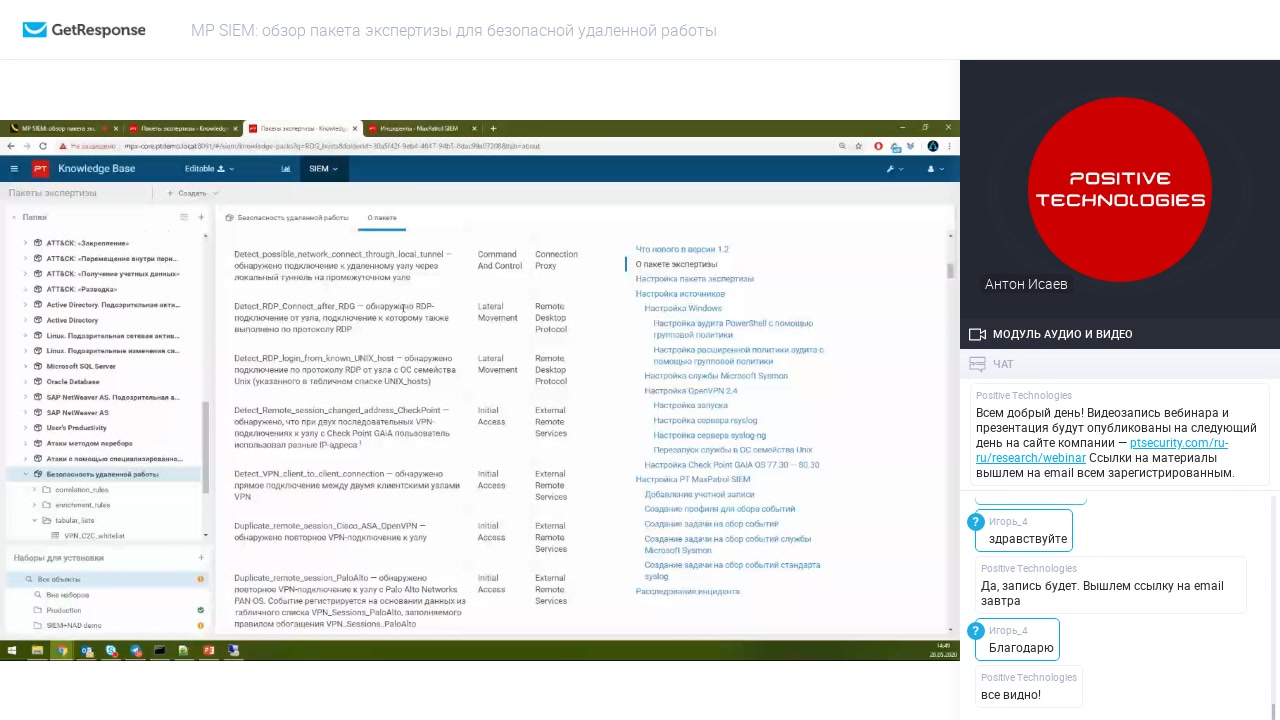
Task: Open the browser three-dot menu
Action: pyautogui.click(x=949, y=146)
